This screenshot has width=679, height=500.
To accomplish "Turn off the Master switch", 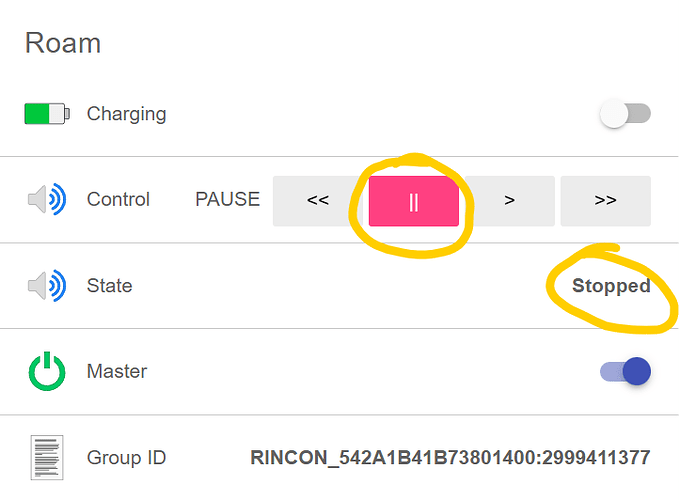I will tap(625, 371).
